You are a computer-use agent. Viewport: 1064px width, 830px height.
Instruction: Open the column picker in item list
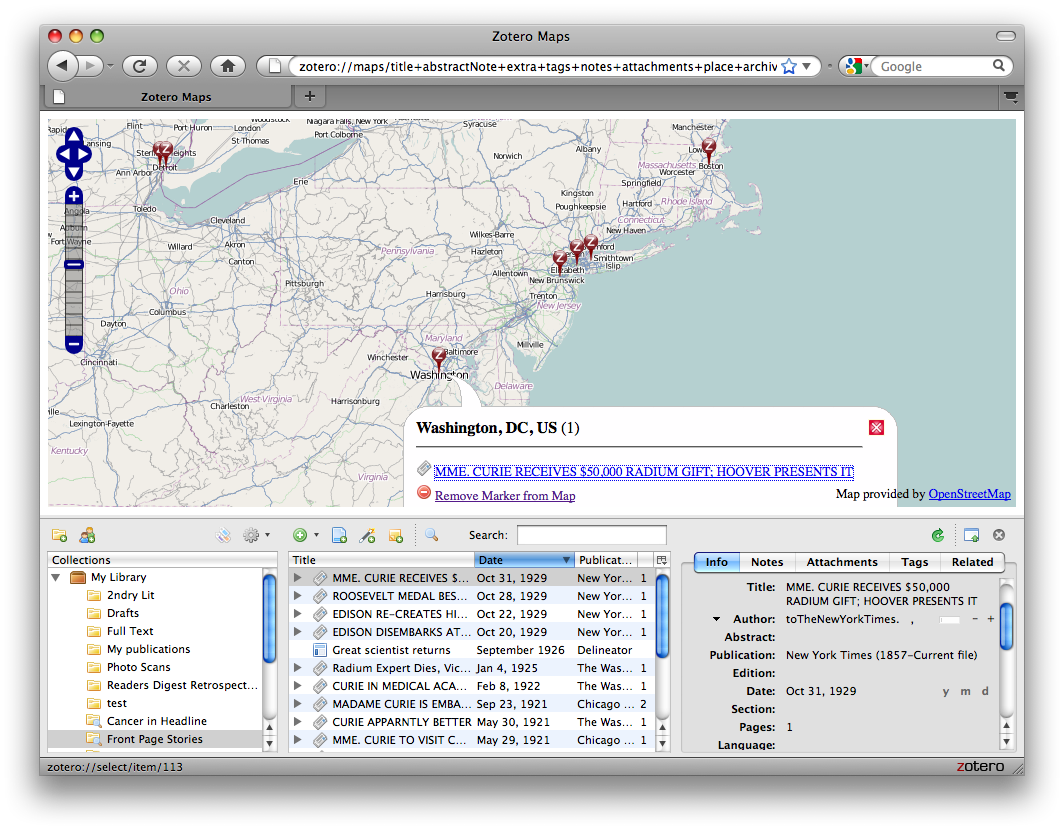(x=661, y=560)
